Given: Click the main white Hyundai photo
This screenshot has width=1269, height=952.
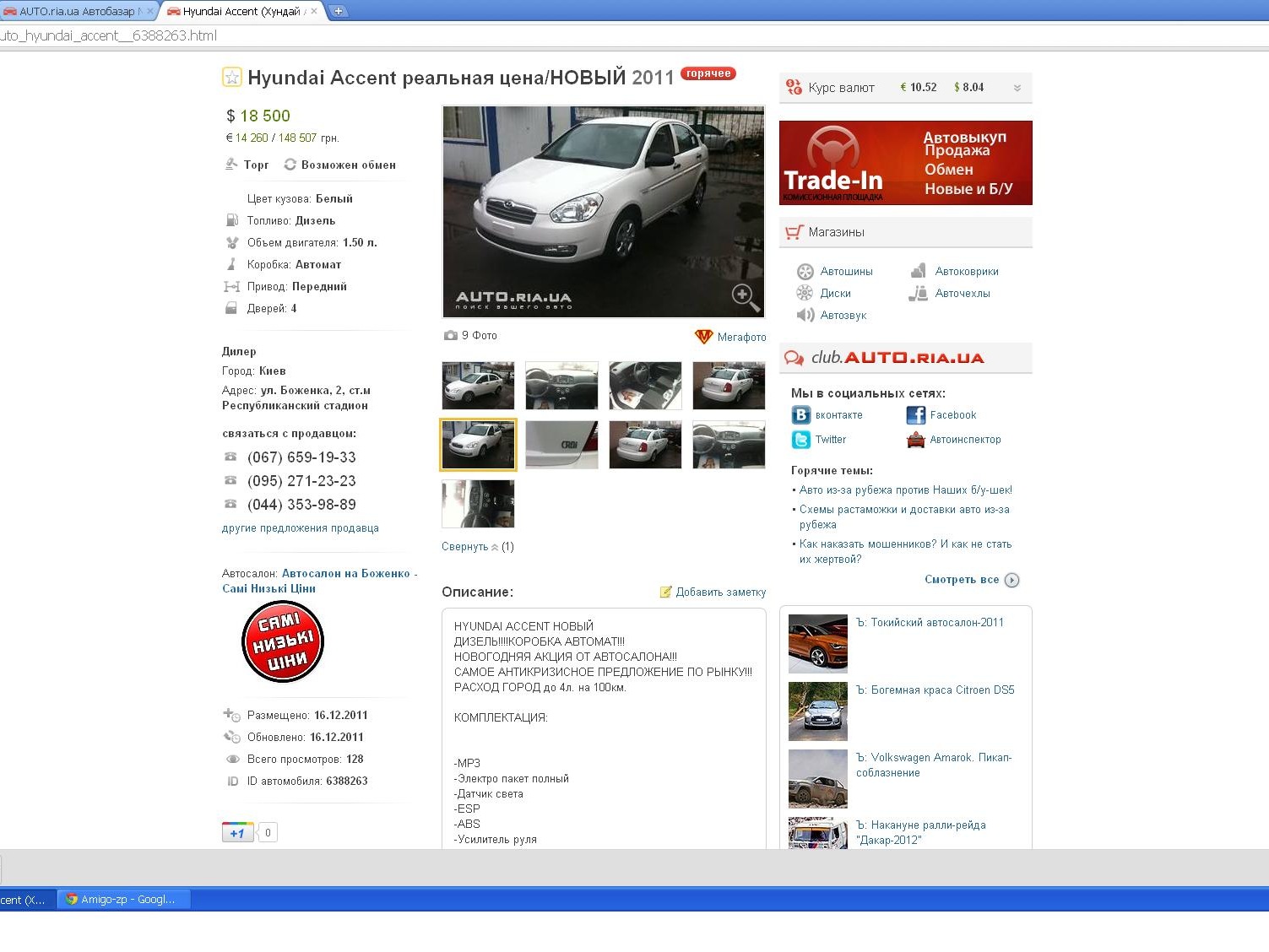Looking at the screenshot, I should pos(604,212).
